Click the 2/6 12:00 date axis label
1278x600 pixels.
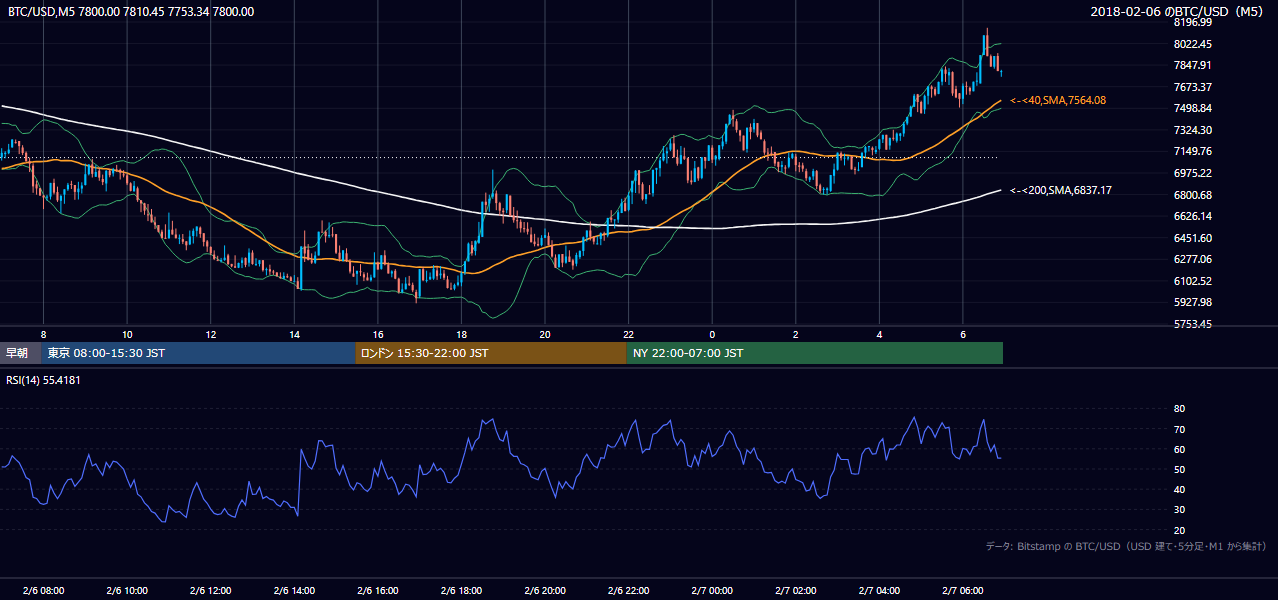210,590
